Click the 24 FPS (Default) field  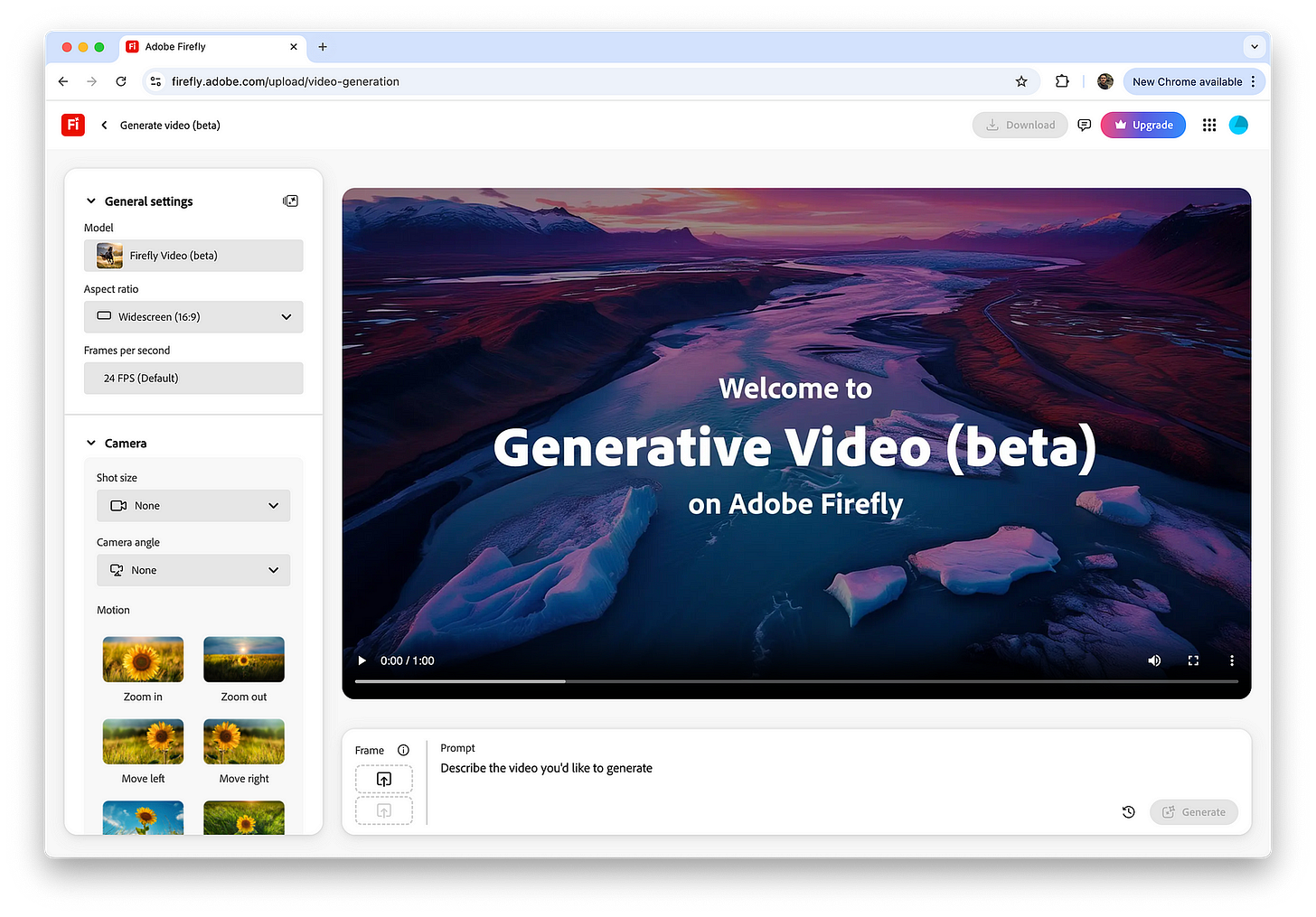tap(193, 379)
